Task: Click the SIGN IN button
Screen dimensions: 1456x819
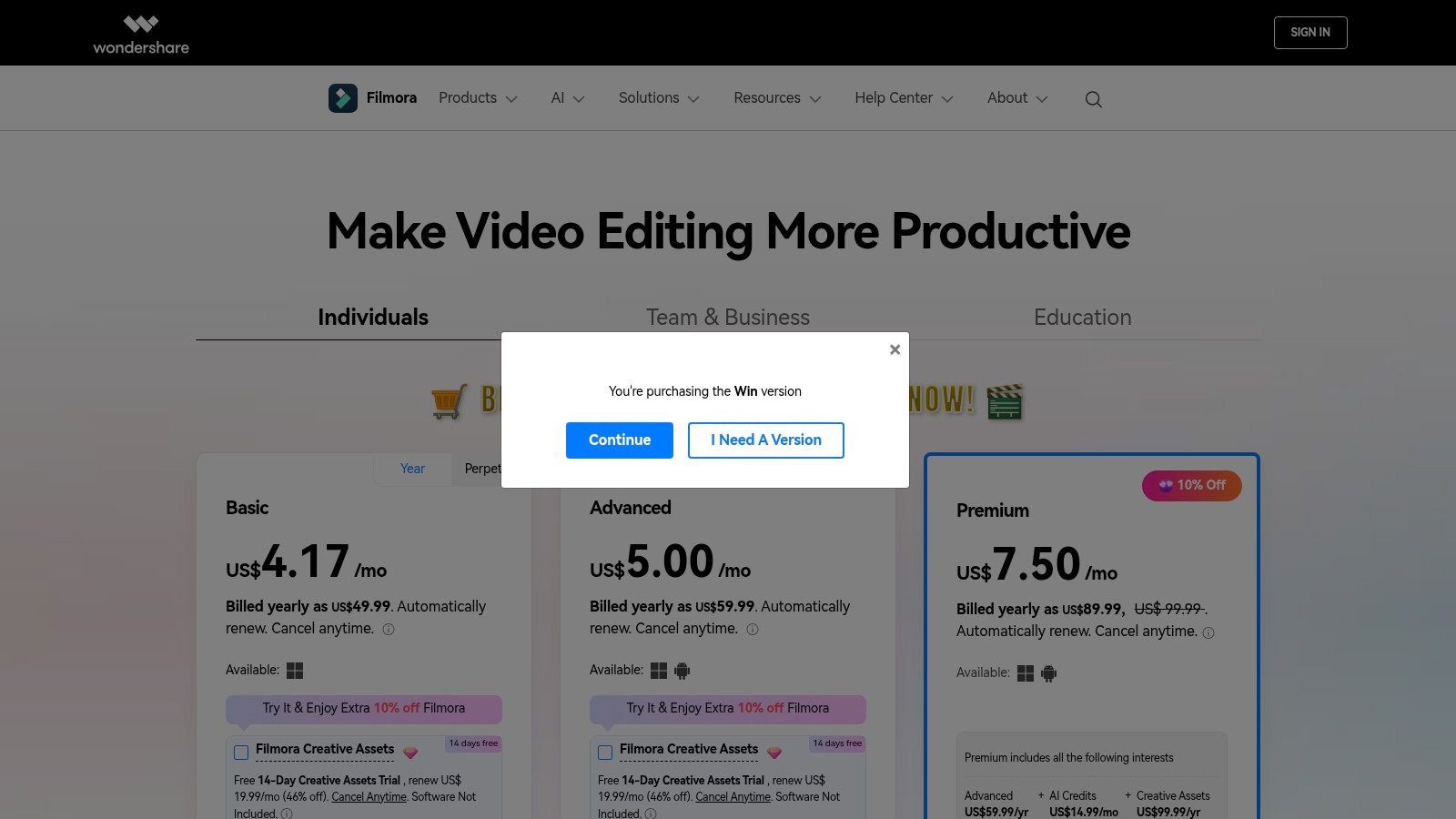Action: click(1310, 33)
